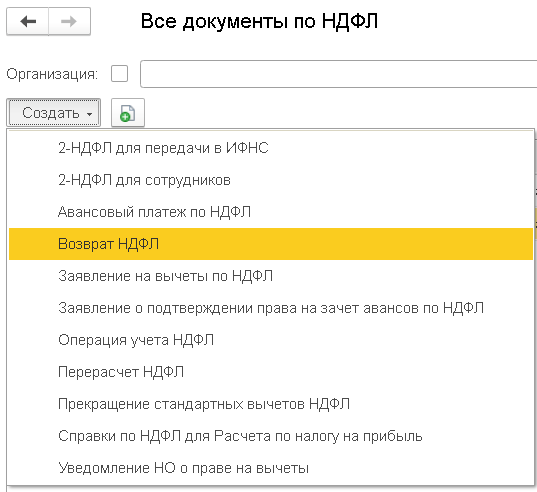Click the create-by-copying document icon
Screen dimensions: 537x492
128,113
